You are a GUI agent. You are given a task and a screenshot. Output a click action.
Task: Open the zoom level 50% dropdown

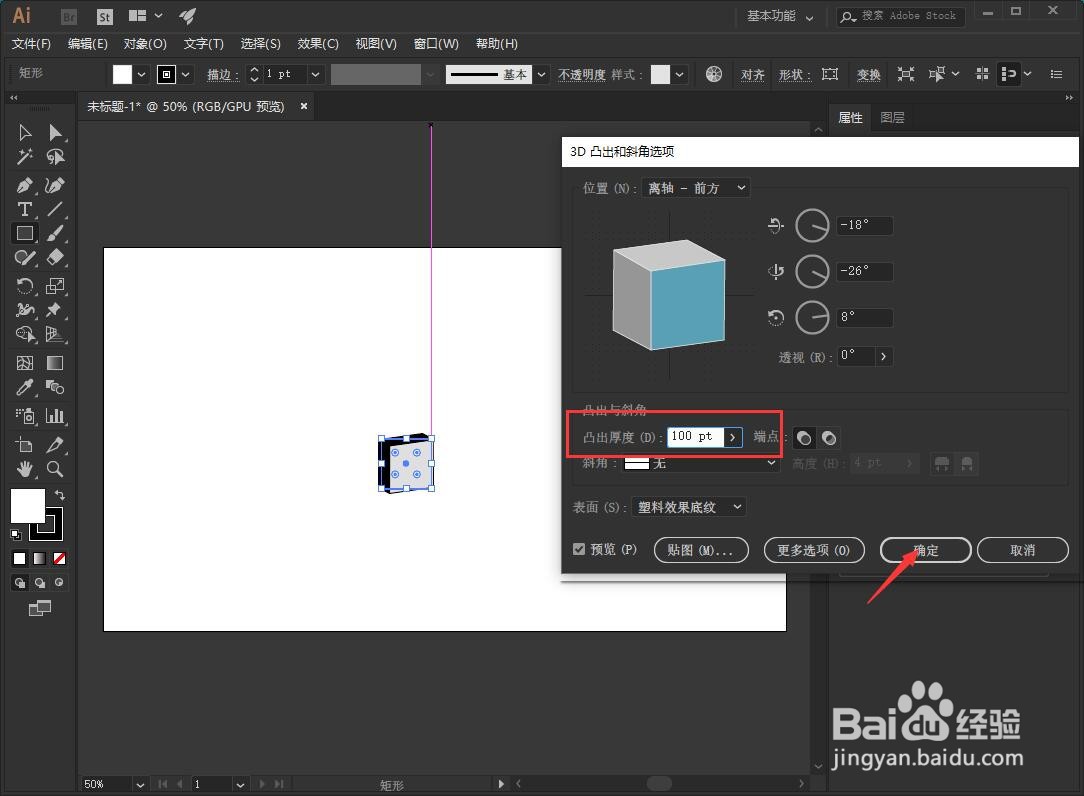140,784
